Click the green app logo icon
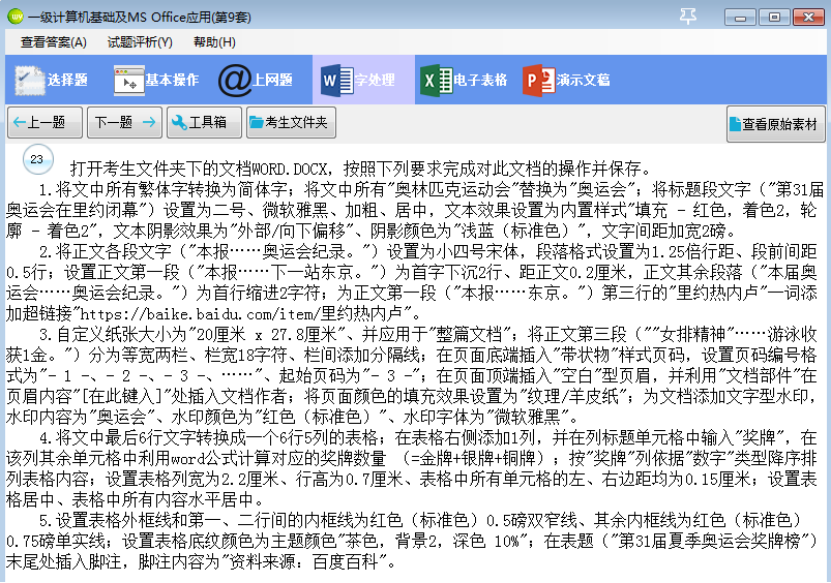The height and width of the screenshot is (583, 831). point(15,16)
